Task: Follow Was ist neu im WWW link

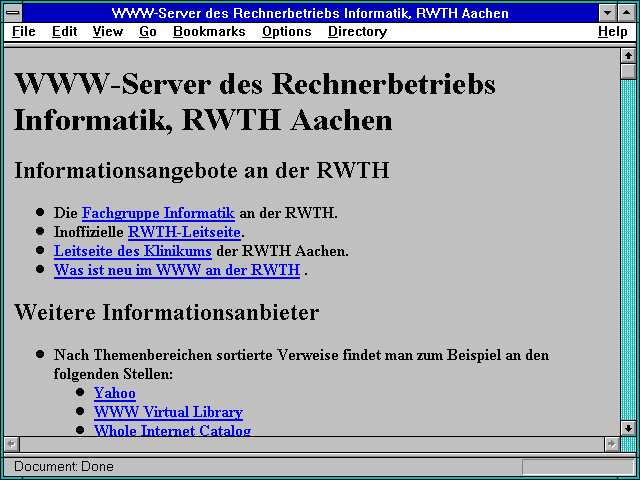Action: pos(177,270)
